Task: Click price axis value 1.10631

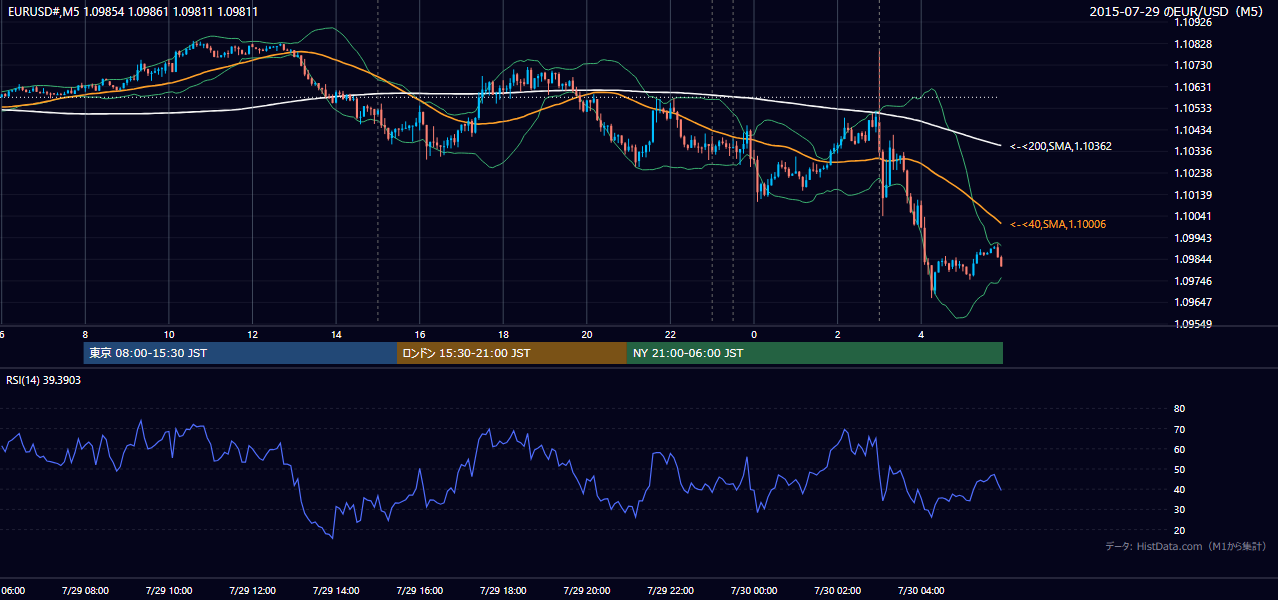Action: (1193, 87)
